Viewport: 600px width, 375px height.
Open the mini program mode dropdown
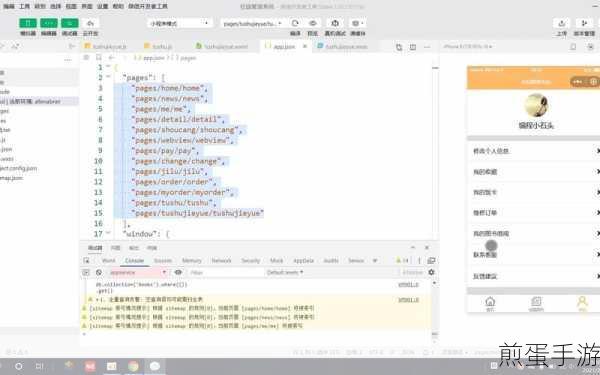[180, 23]
